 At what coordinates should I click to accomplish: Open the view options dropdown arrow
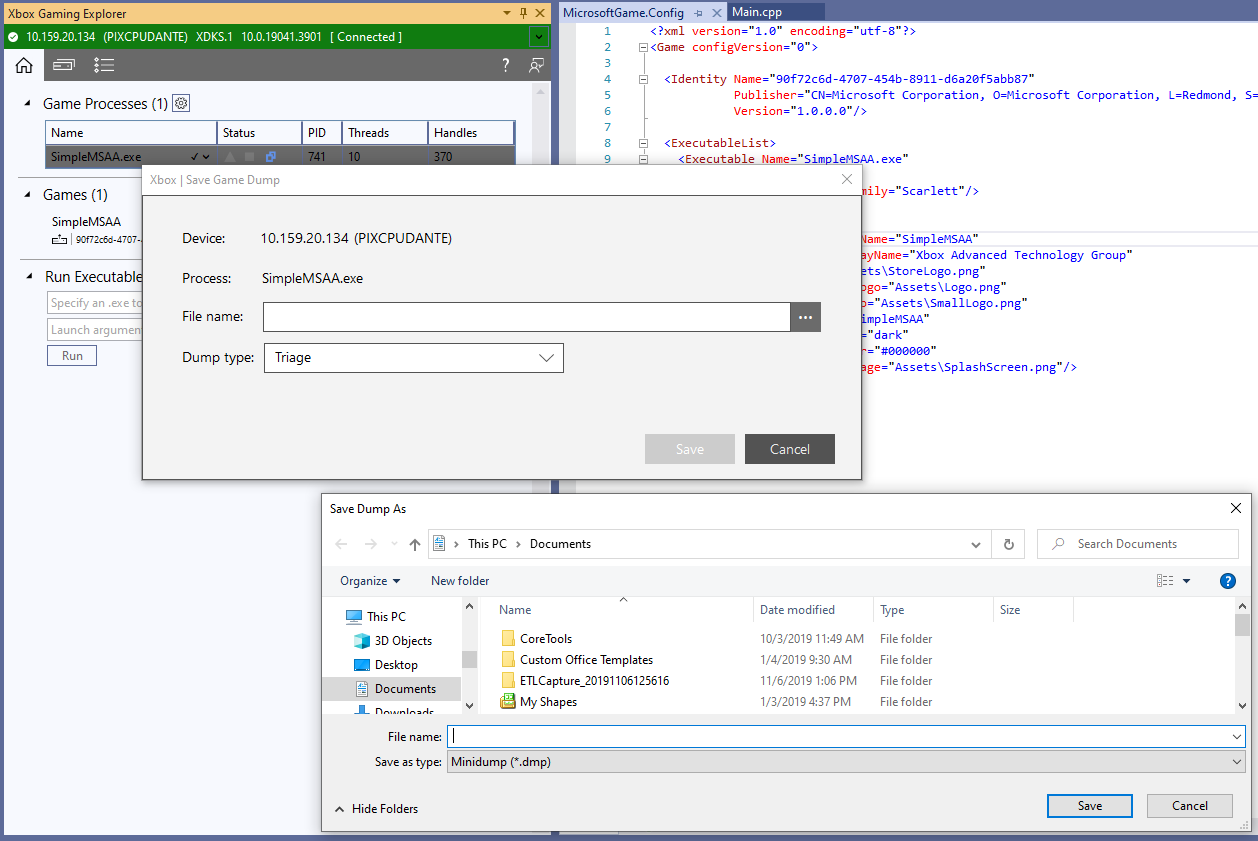[x=1187, y=581]
